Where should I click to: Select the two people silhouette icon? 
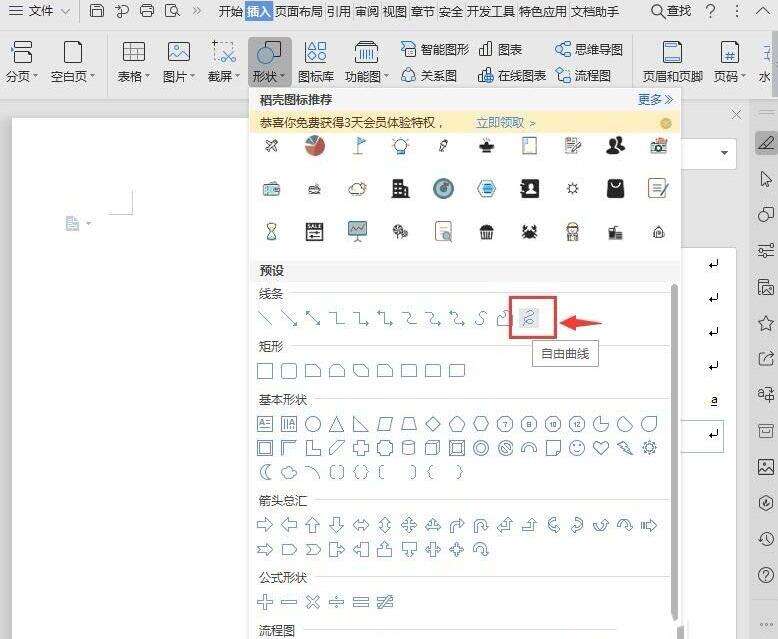pyautogui.click(x=615, y=146)
